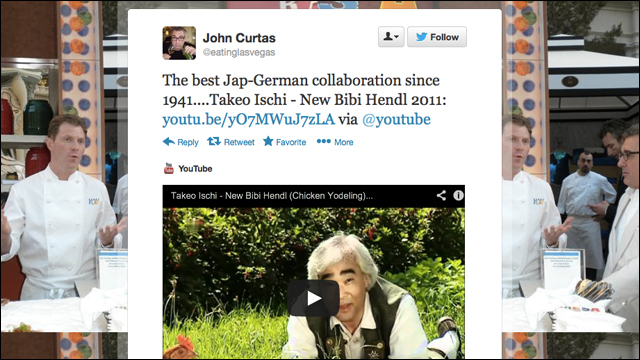This screenshot has height=360, width=640.
Task: Click the YouTube source label
Action: click(195, 169)
